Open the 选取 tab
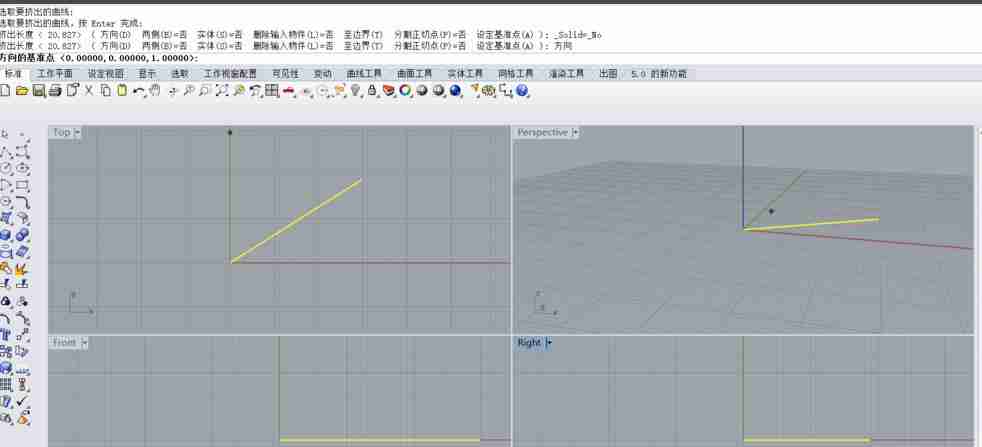Viewport: 982px width, 447px height. coord(180,74)
